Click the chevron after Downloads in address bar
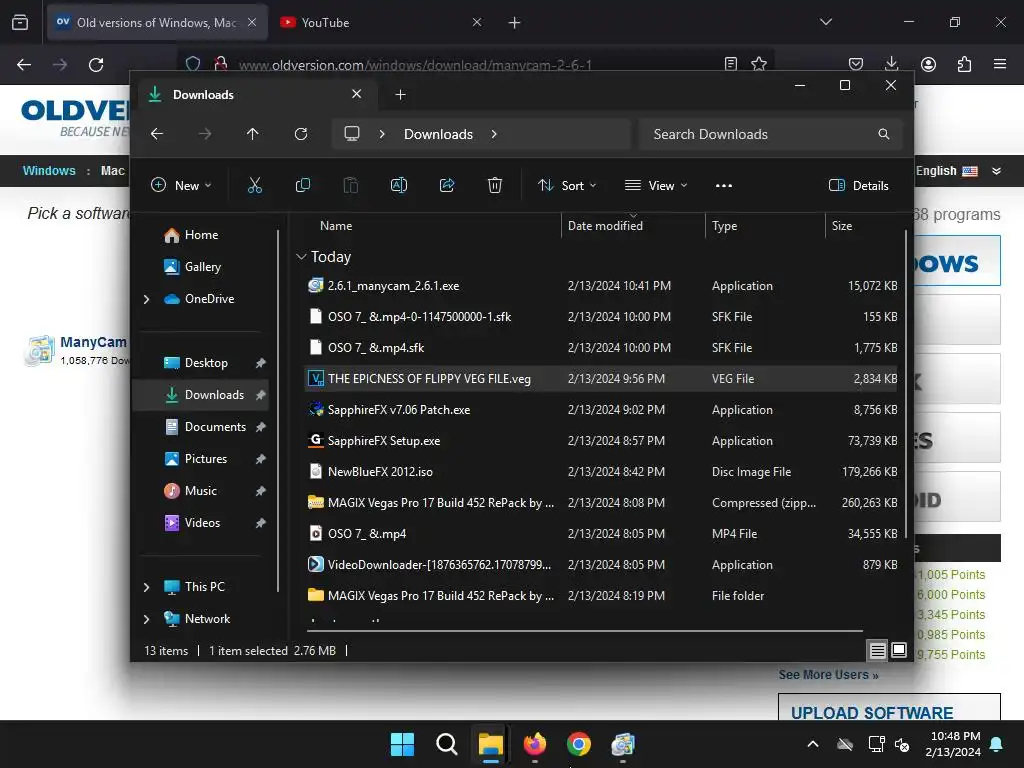The image size is (1024, 768). tap(494, 134)
